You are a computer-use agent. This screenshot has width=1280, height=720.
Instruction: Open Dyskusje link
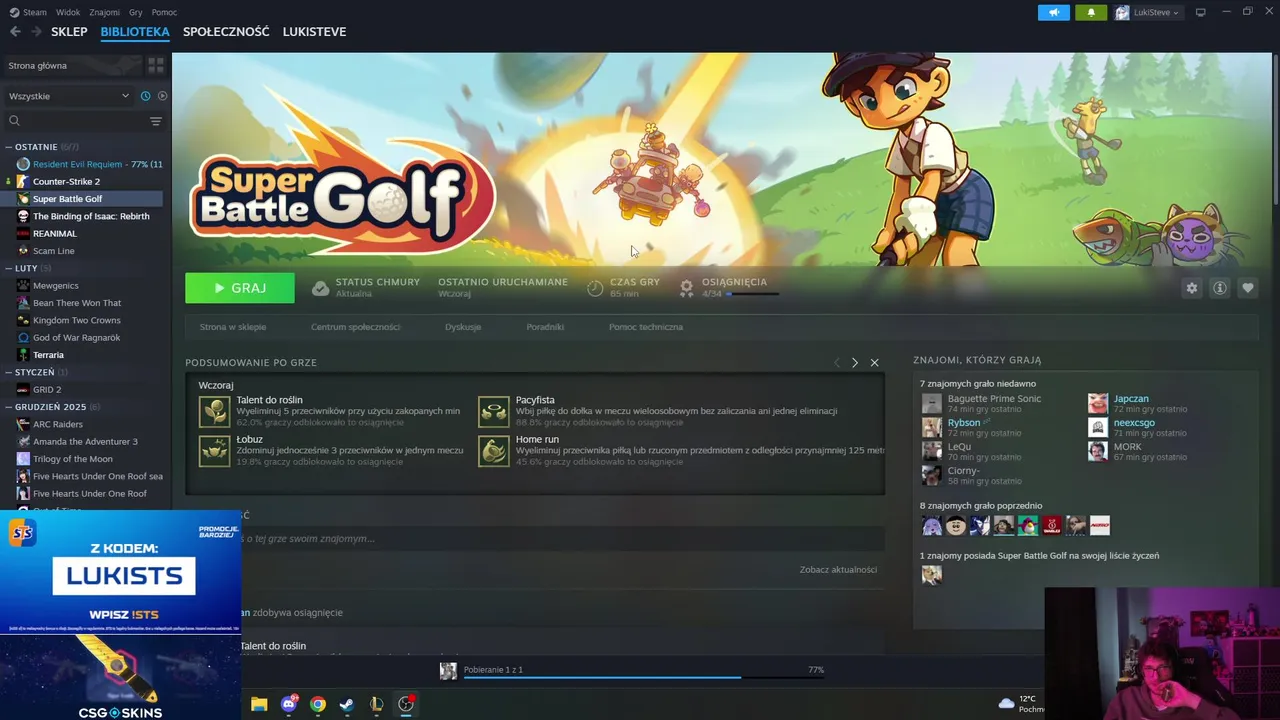click(x=463, y=327)
